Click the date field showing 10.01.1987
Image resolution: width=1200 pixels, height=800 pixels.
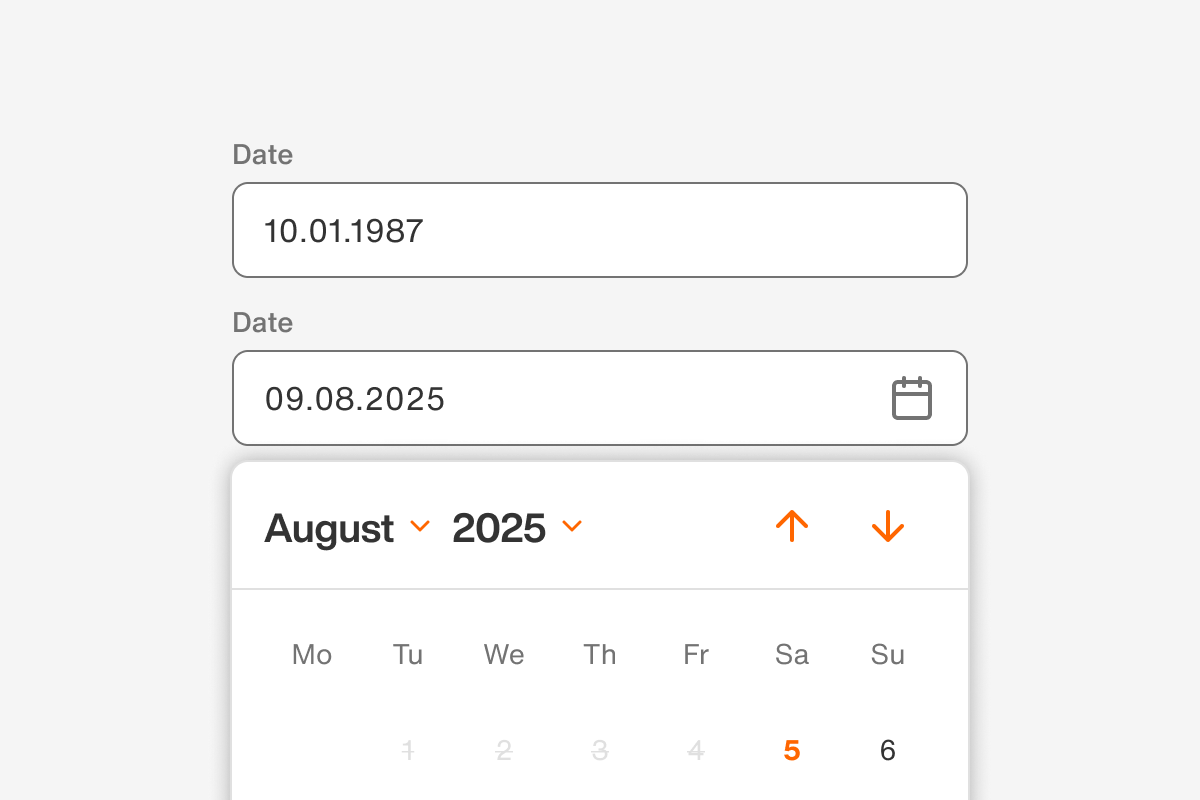[x=599, y=230]
